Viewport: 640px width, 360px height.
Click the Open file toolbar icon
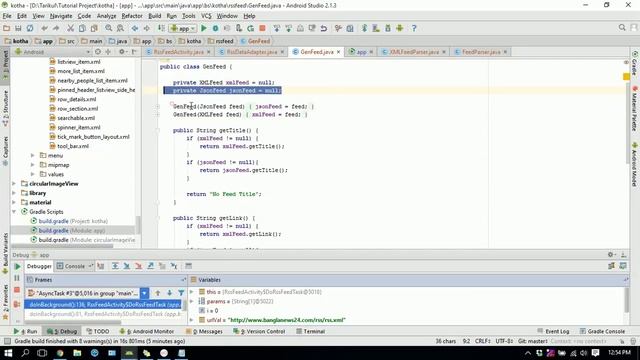[x=7, y=28]
